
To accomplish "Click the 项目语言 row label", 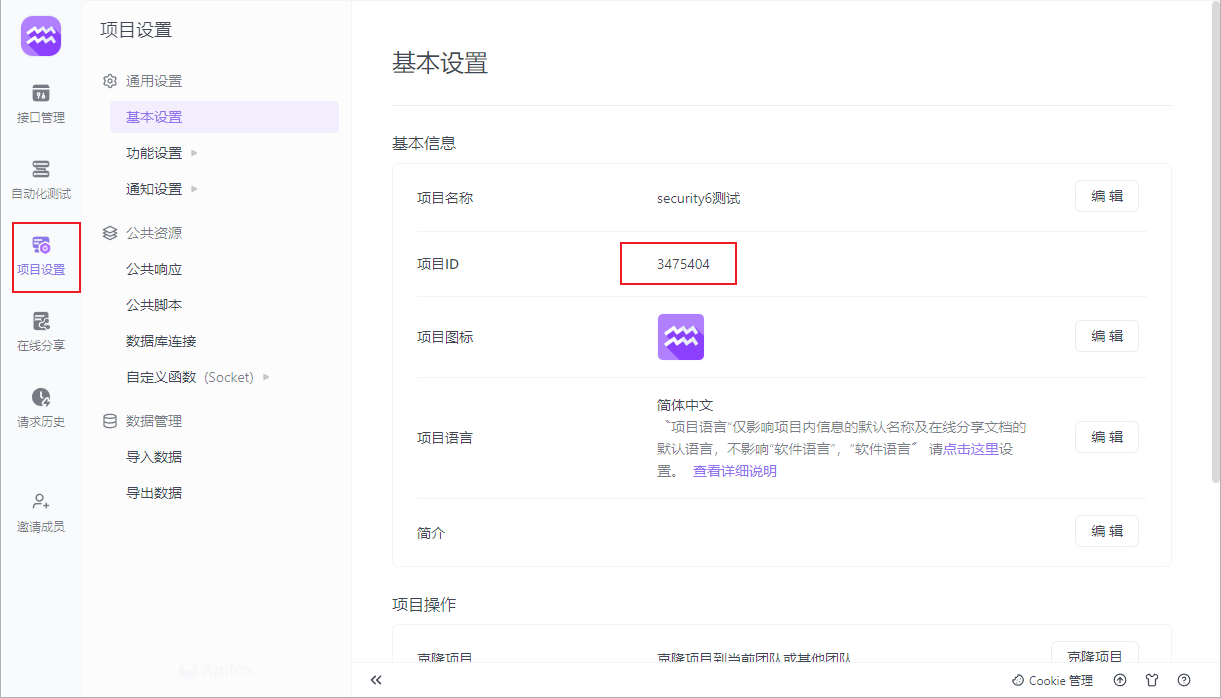I will [445, 438].
